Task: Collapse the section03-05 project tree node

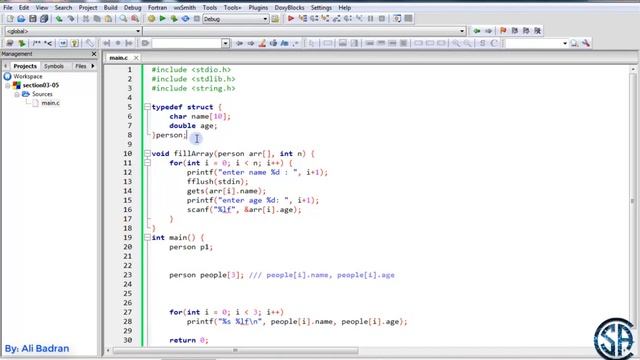Action: 8,85
